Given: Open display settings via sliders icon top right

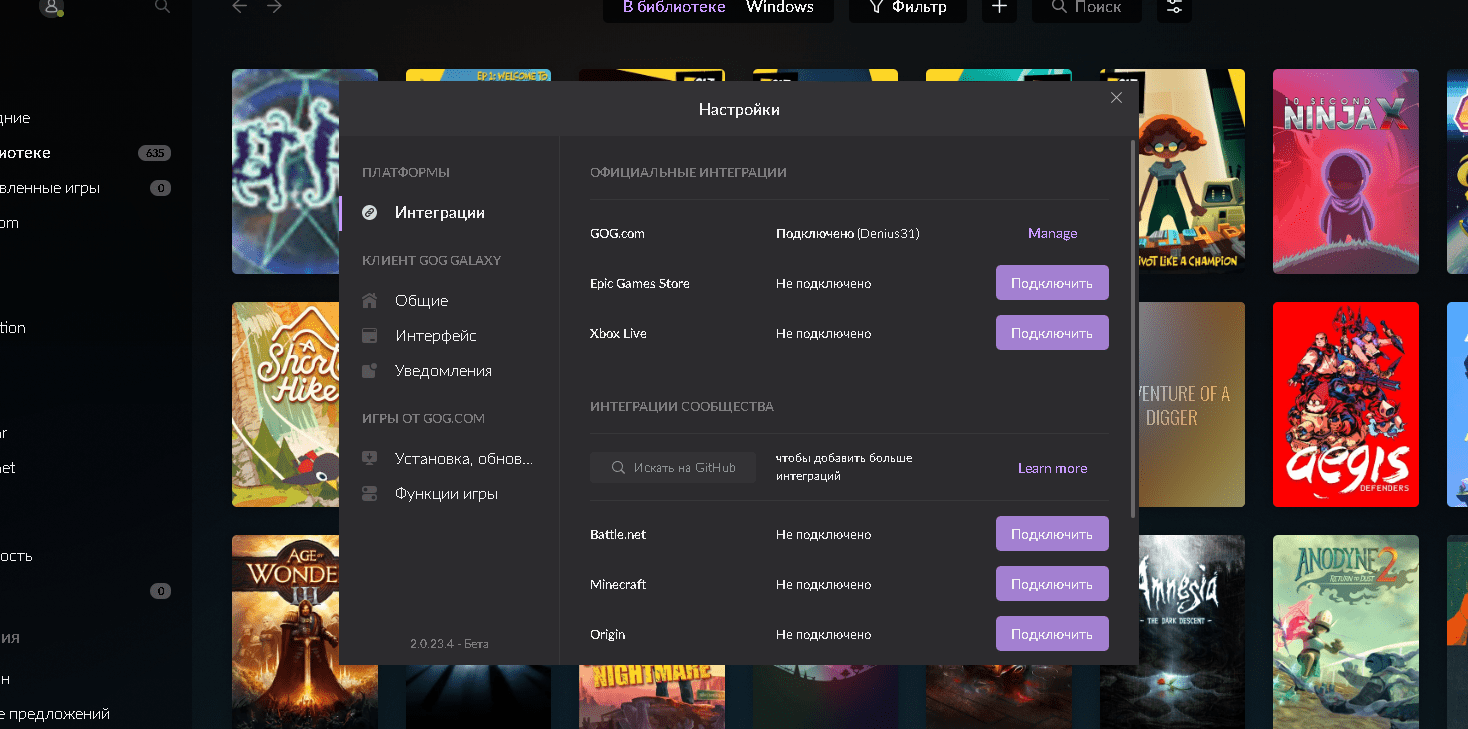Looking at the screenshot, I should pos(1173,8).
